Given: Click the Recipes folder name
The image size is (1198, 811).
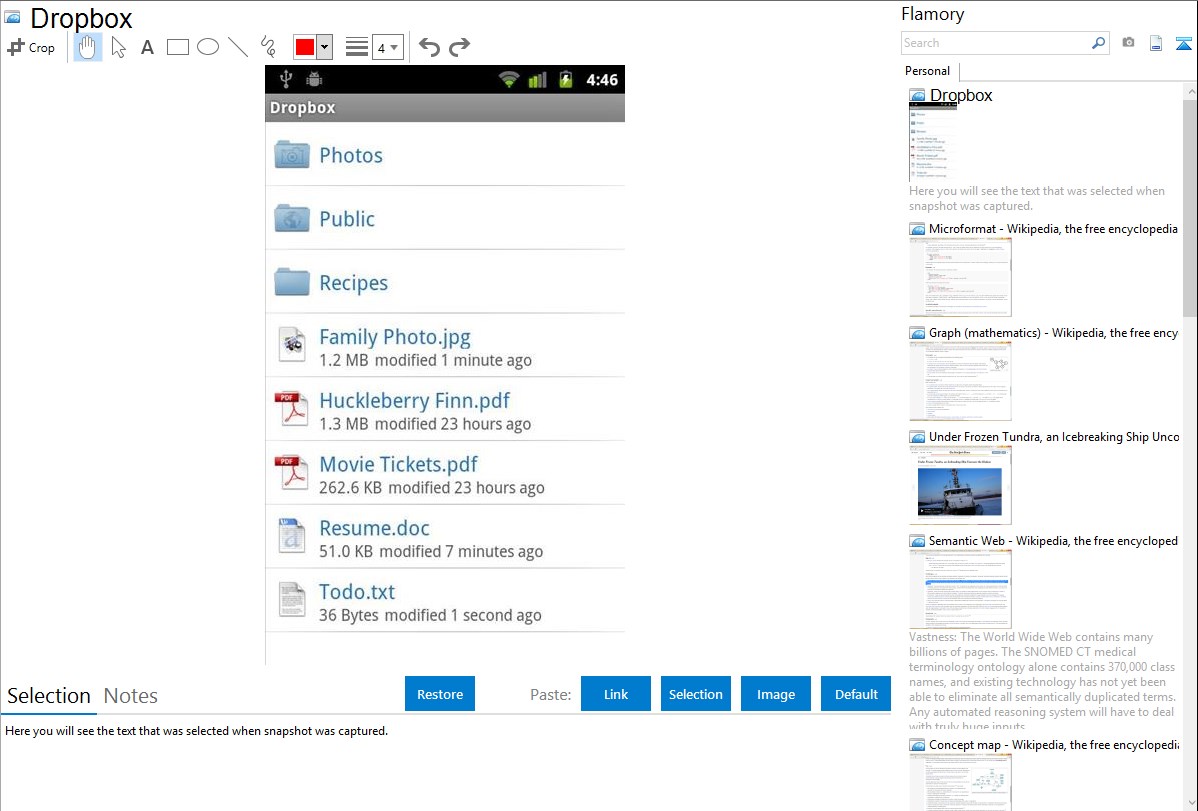Looking at the screenshot, I should 353,283.
